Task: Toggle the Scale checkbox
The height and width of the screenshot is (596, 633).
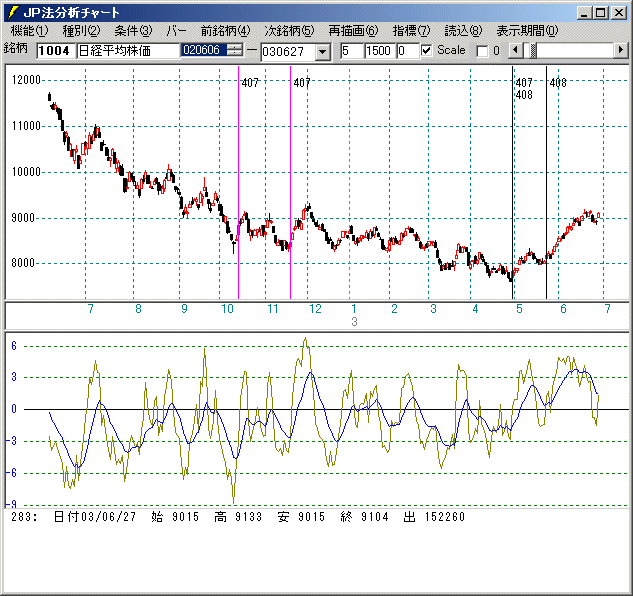Action: [428, 50]
